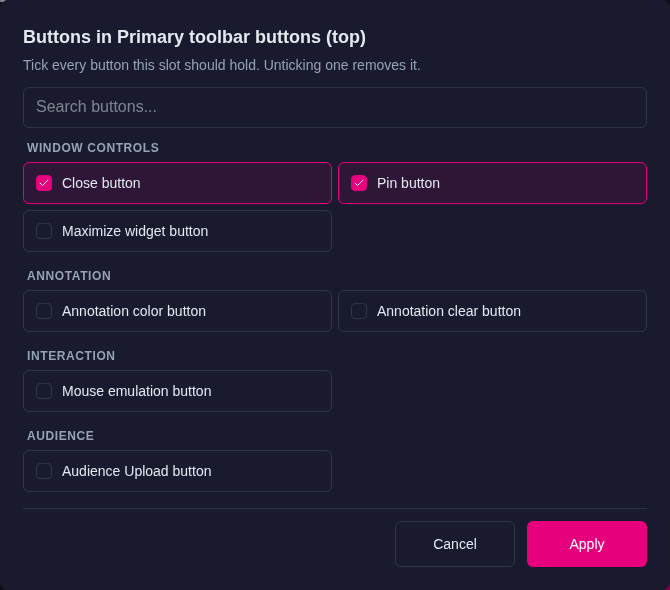Untick the Close button checkbox
Screen dimensions: 670x590
pos(44,183)
